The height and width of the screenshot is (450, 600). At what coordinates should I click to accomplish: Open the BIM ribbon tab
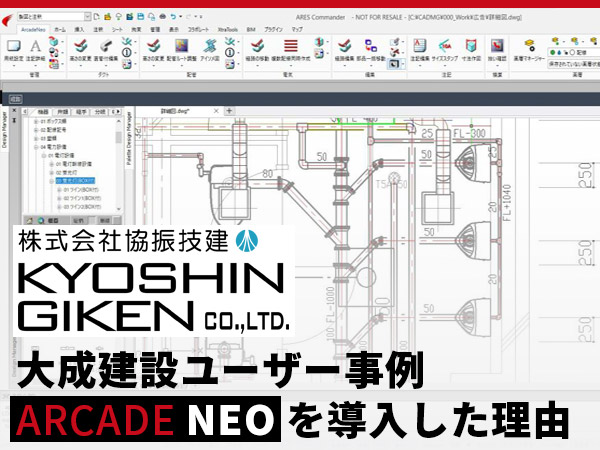point(251,29)
